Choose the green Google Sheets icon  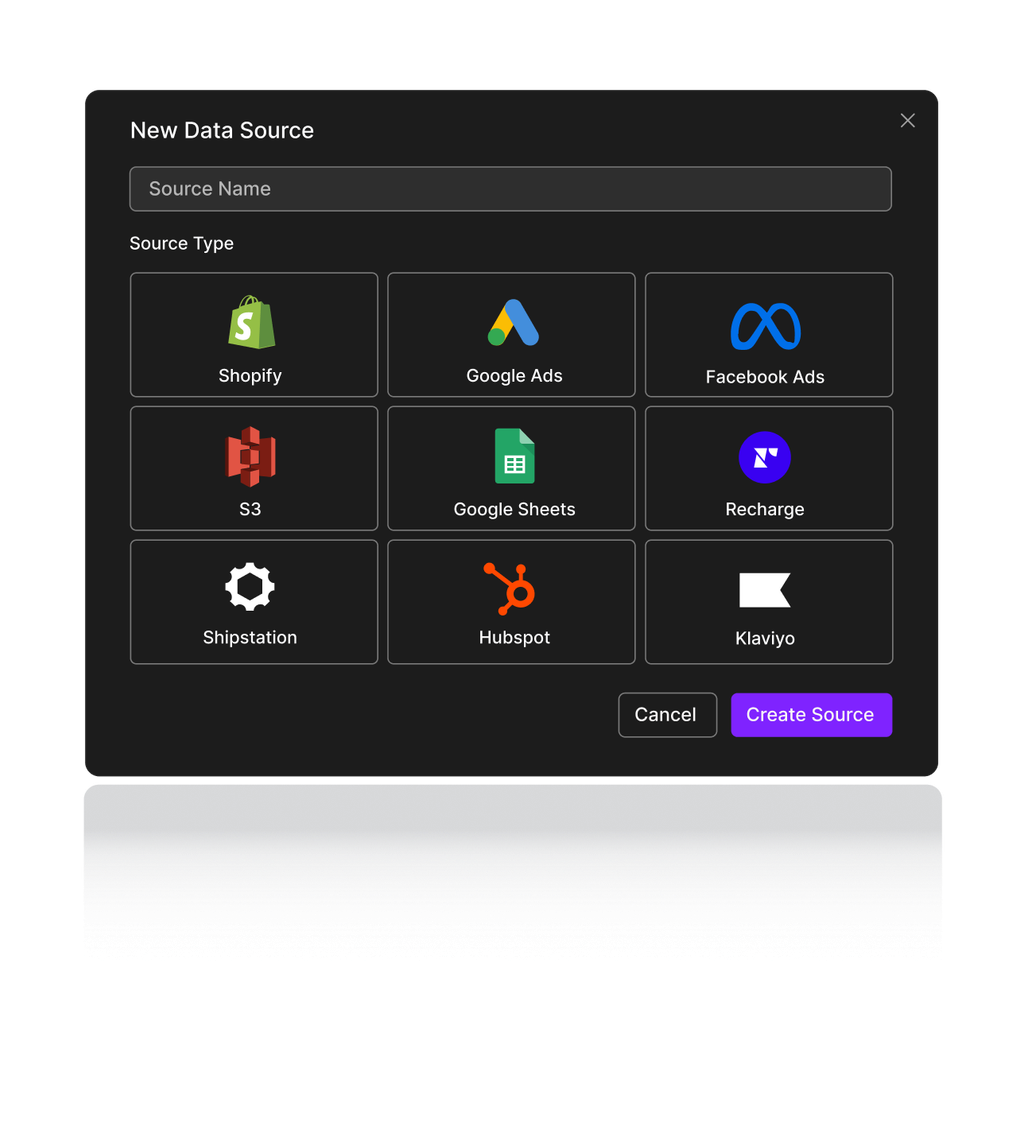(x=515, y=456)
